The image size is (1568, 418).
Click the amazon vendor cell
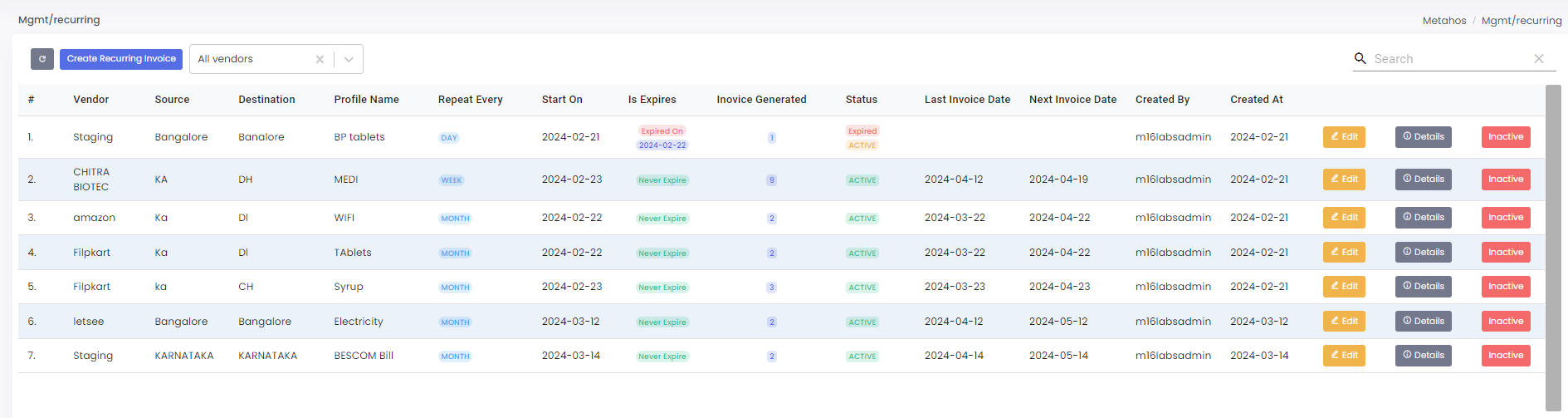click(x=94, y=218)
